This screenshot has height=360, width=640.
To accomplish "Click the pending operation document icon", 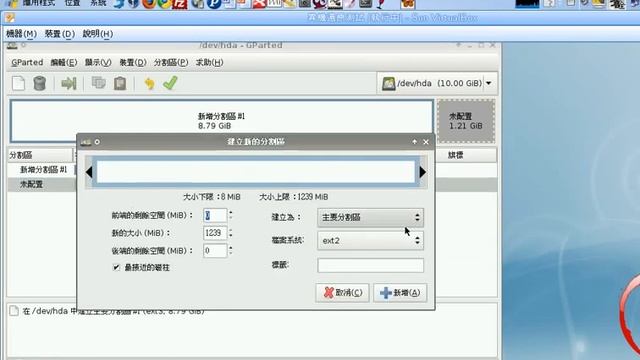I will point(14,311).
